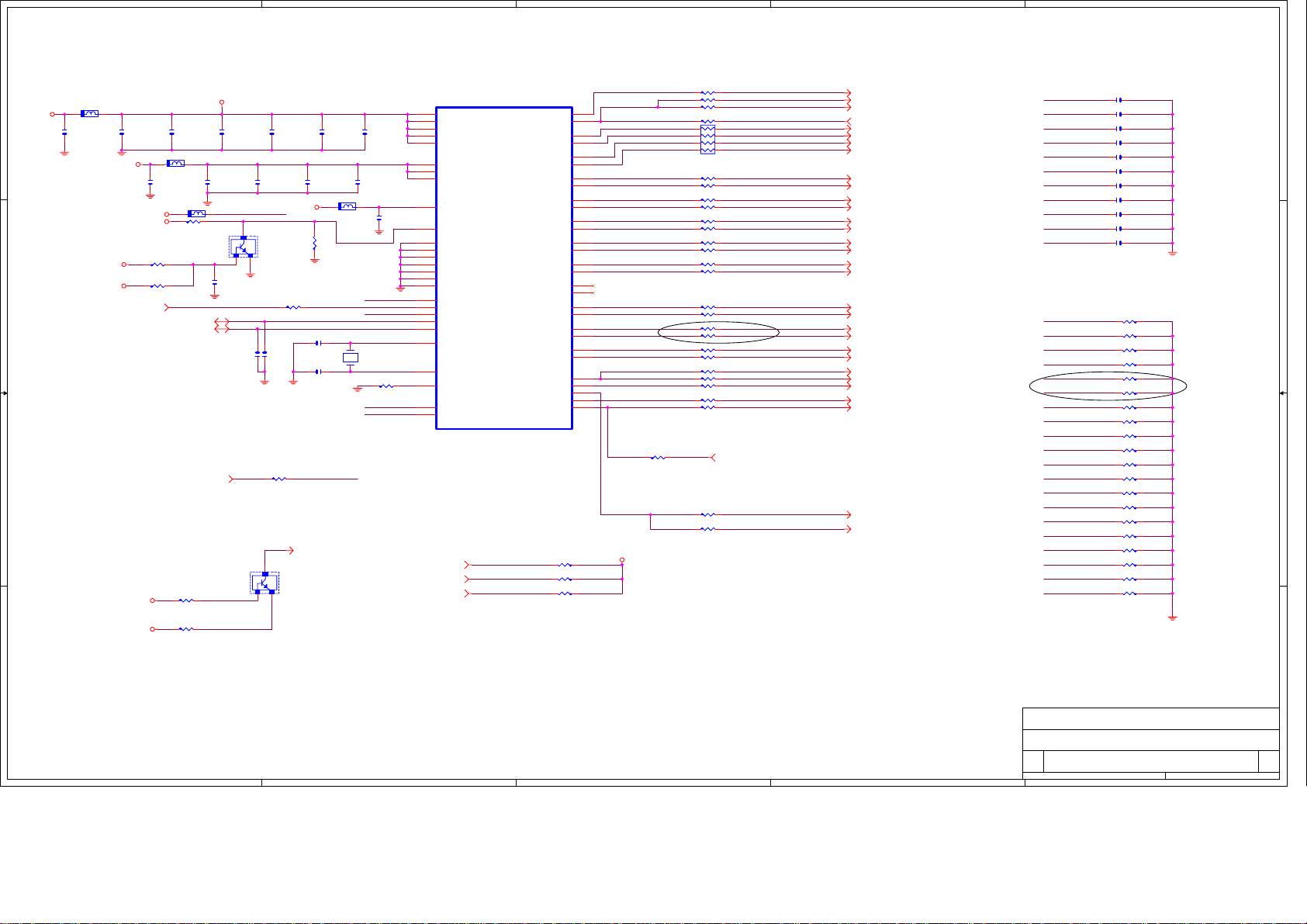This screenshot has height=924, width=1307.
Task: Click the ground symbol under the right-hand capacitor column
Action: 1173,254
